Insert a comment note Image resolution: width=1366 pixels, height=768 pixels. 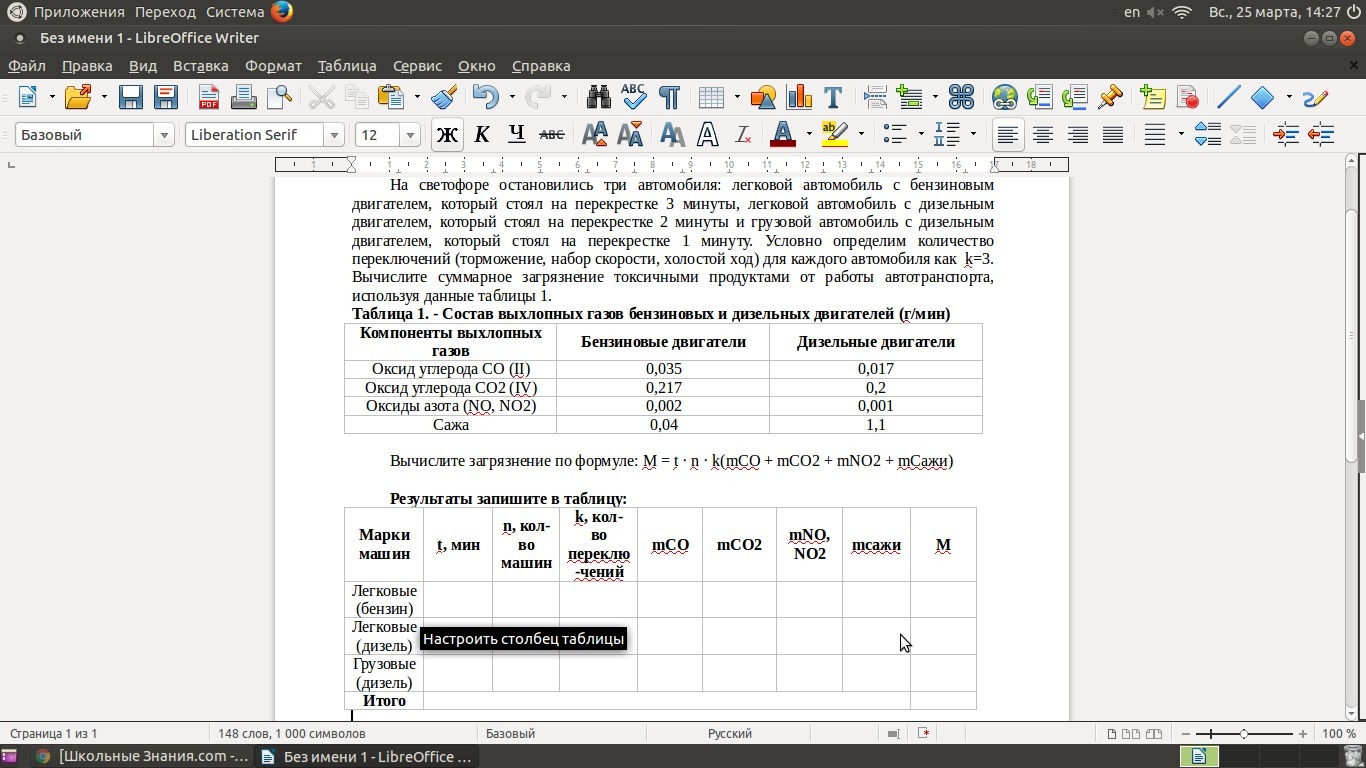pyautogui.click(x=1153, y=97)
